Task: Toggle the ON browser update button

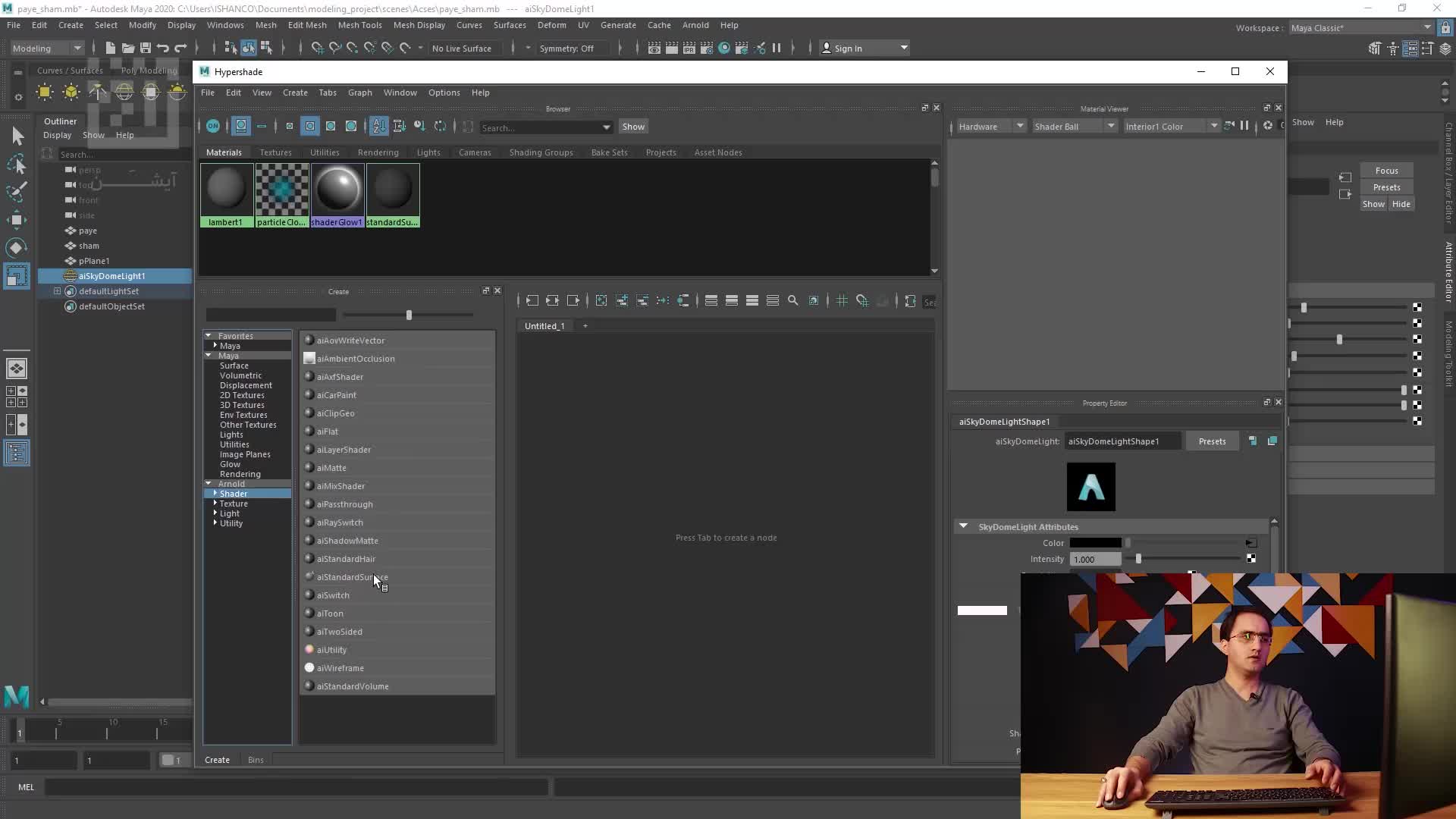Action: point(213,127)
